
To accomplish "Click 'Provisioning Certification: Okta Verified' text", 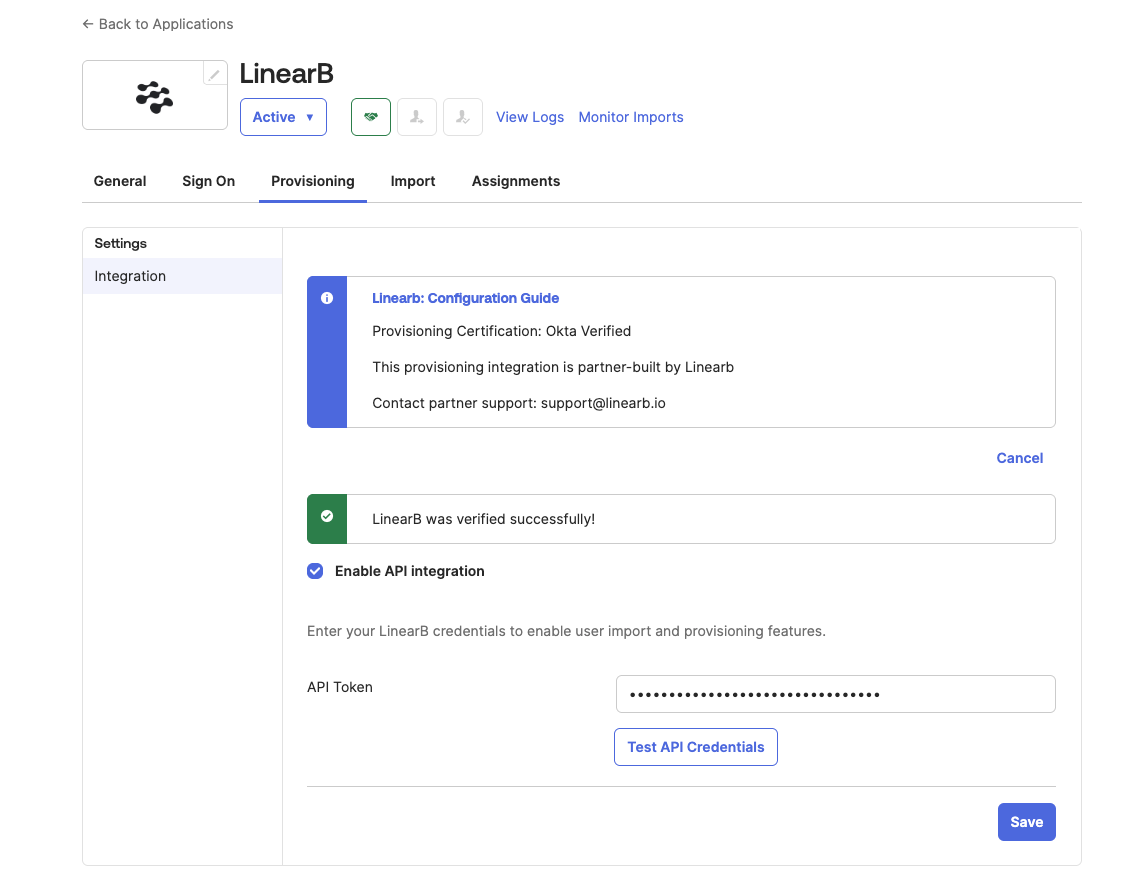I will pyautogui.click(x=502, y=331).
